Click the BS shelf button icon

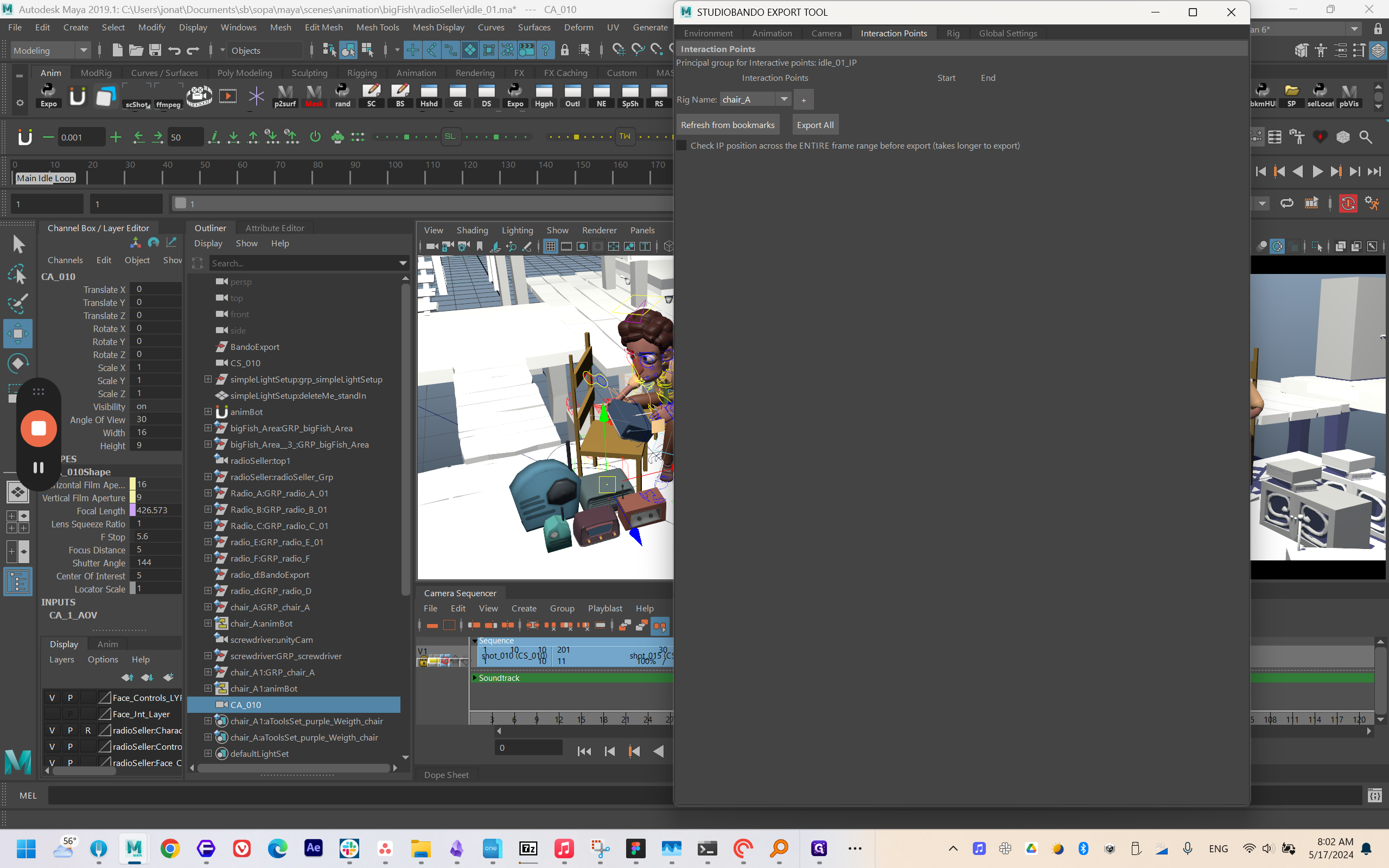click(x=400, y=95)
